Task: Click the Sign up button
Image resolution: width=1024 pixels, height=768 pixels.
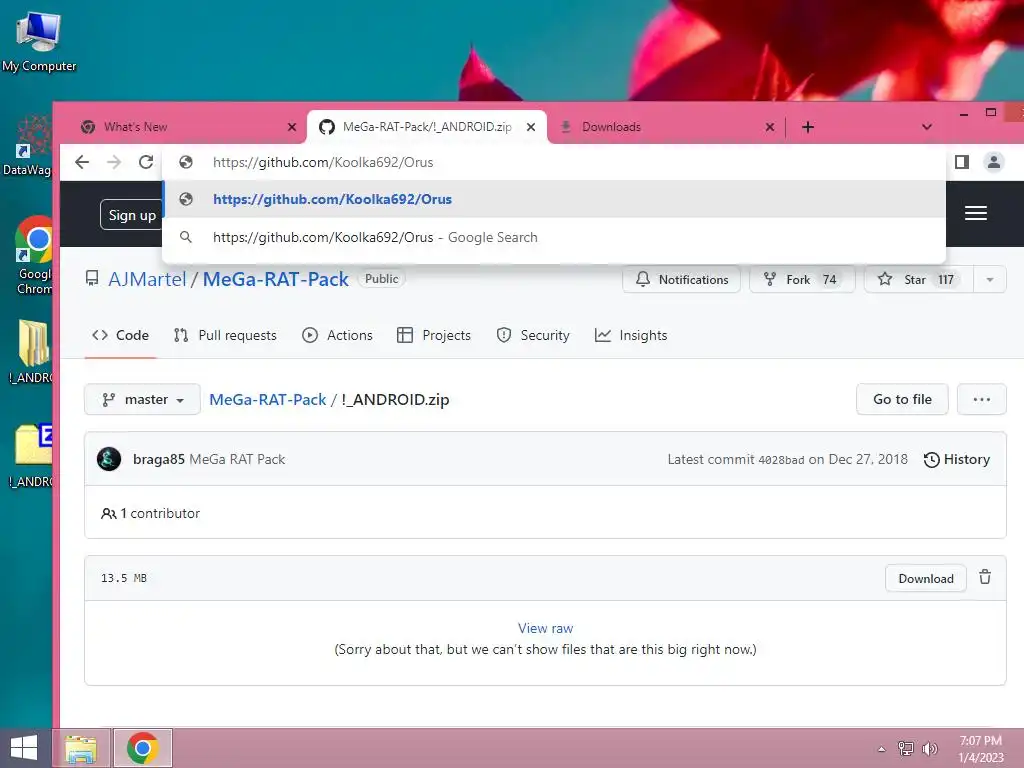Action: pos(132,215)
